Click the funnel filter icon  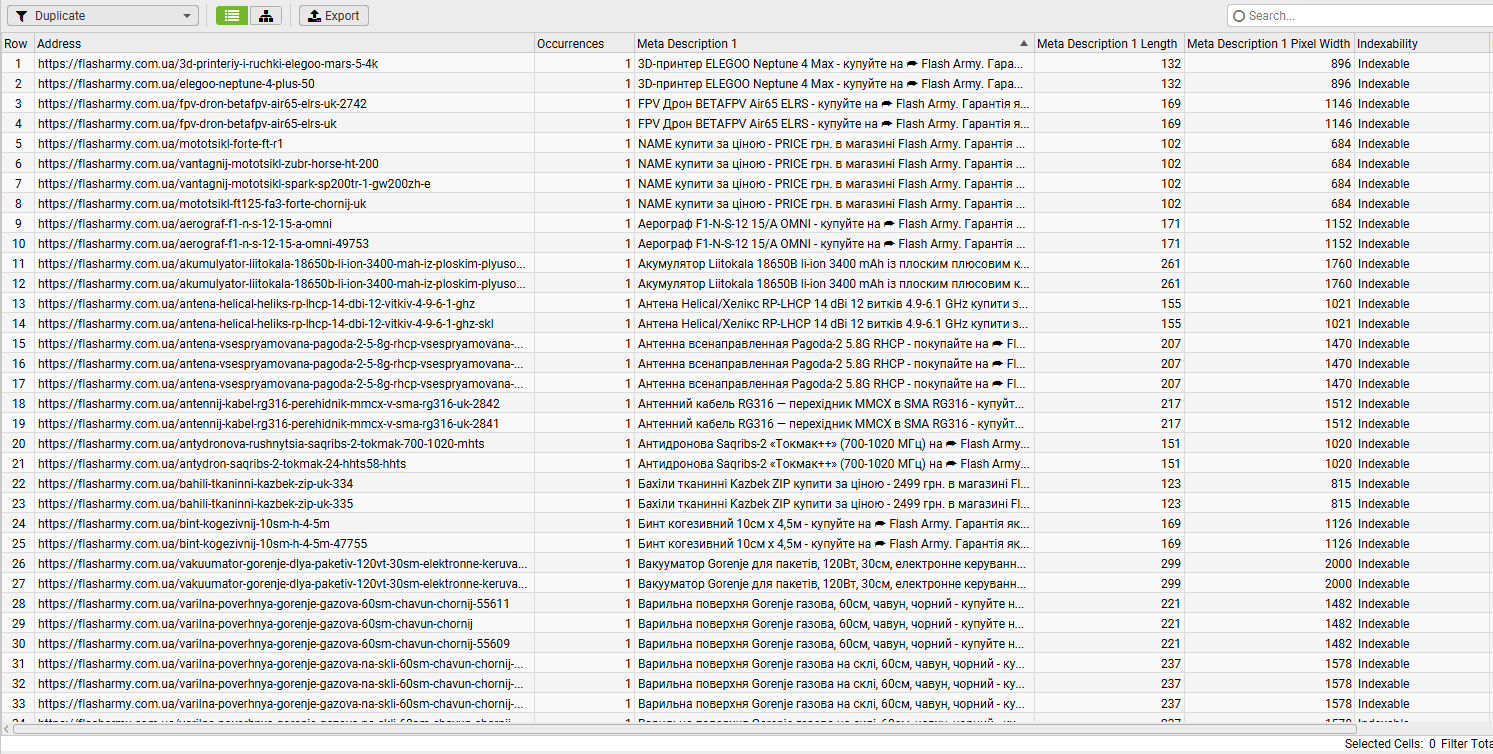click(x=21, y=16)
